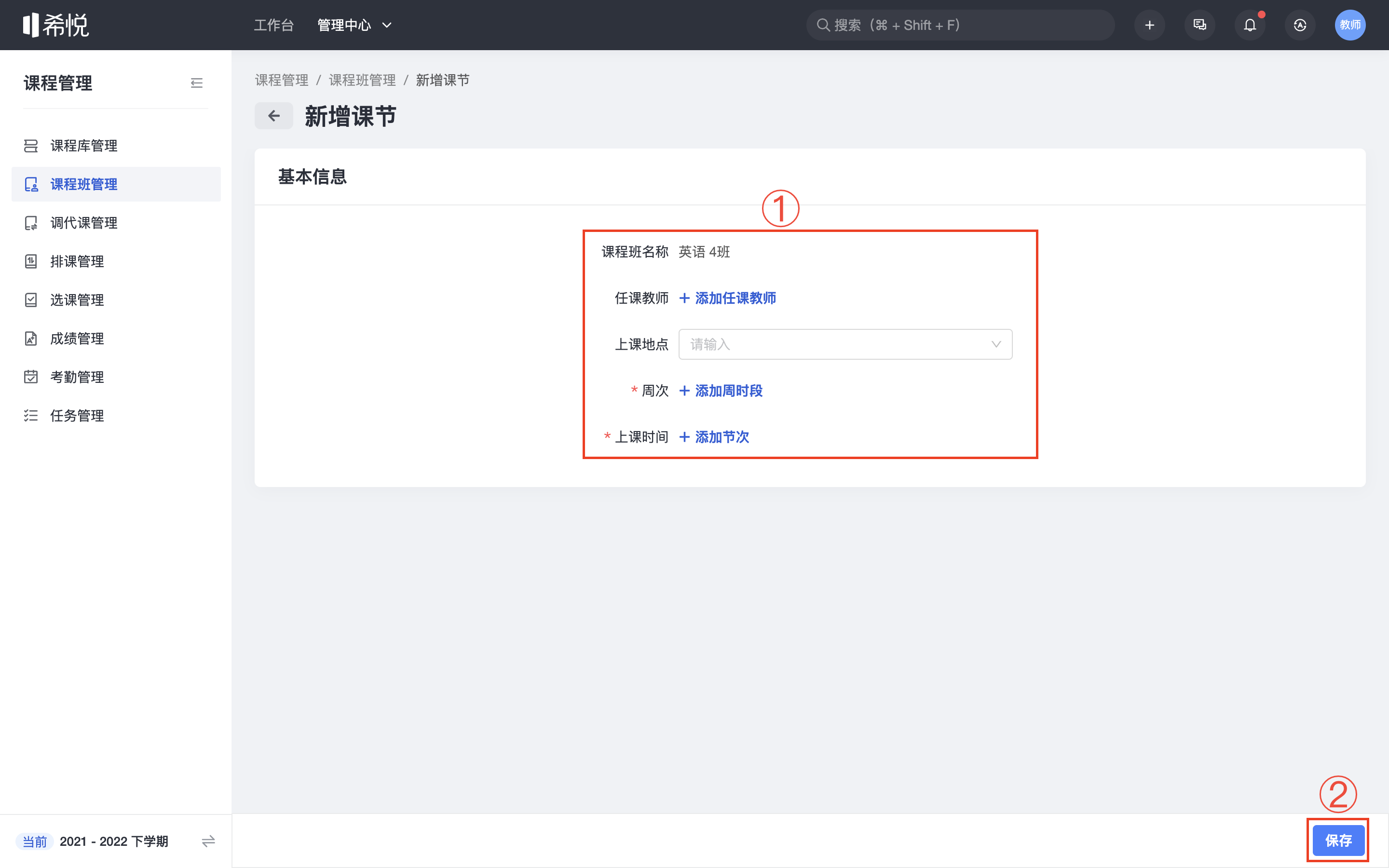Click the 调代课管理 sidebar icon

pos(31,223)
